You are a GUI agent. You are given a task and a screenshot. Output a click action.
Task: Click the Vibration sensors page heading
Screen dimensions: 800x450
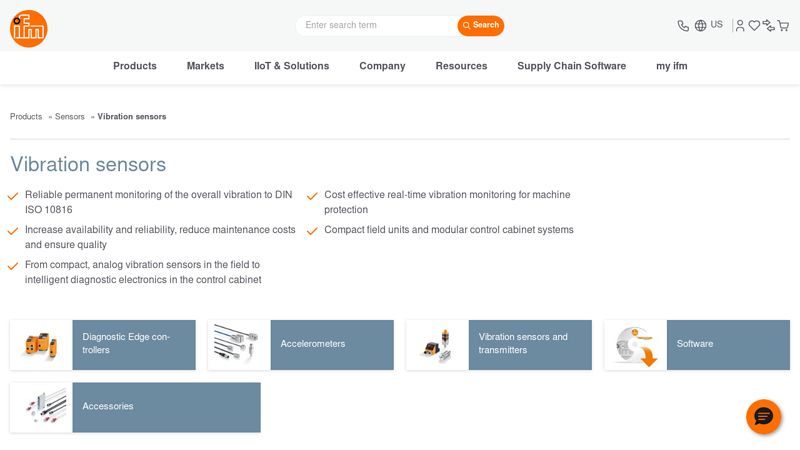[88, 164]
